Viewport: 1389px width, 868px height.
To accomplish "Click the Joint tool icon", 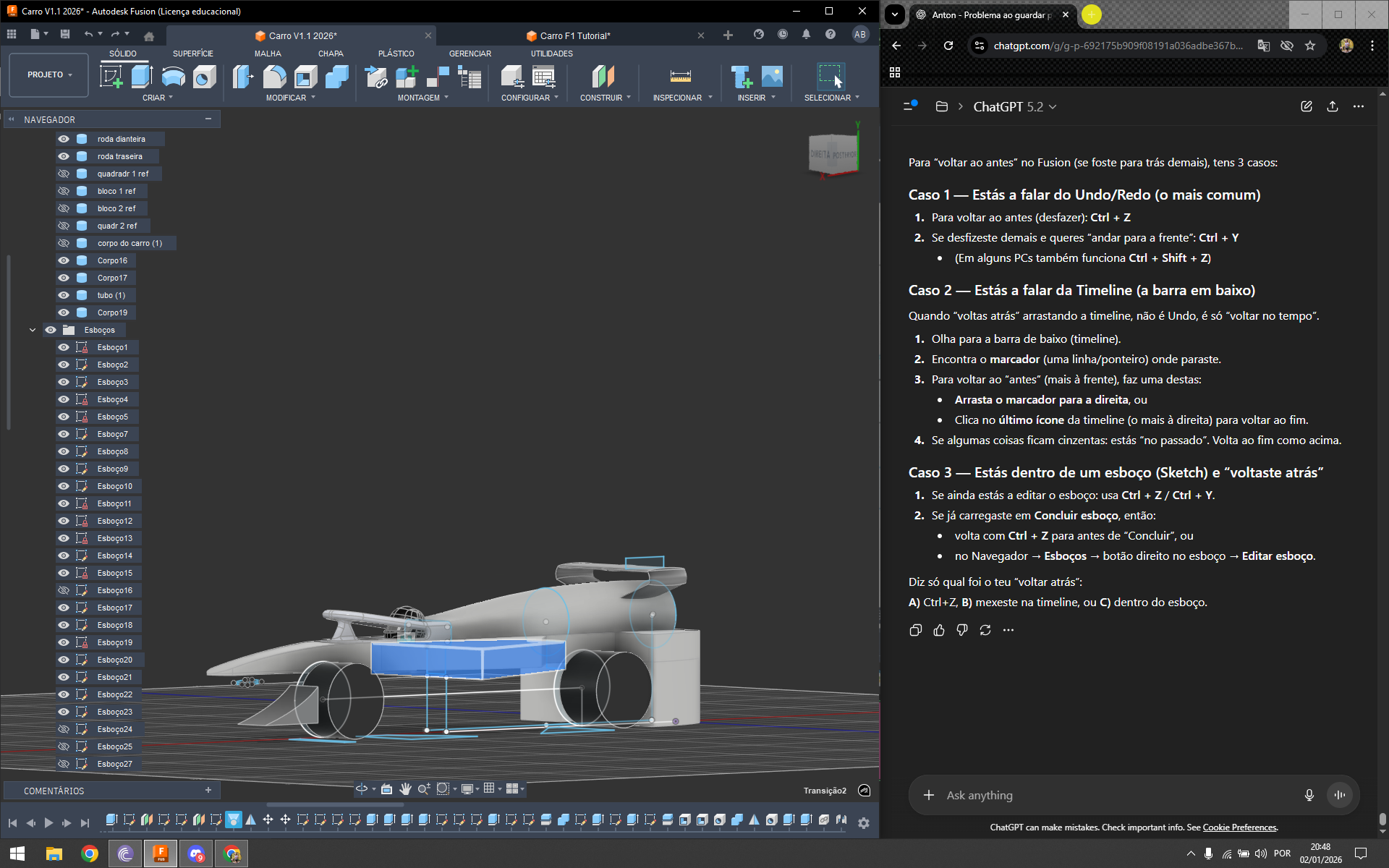I will 438,76.
